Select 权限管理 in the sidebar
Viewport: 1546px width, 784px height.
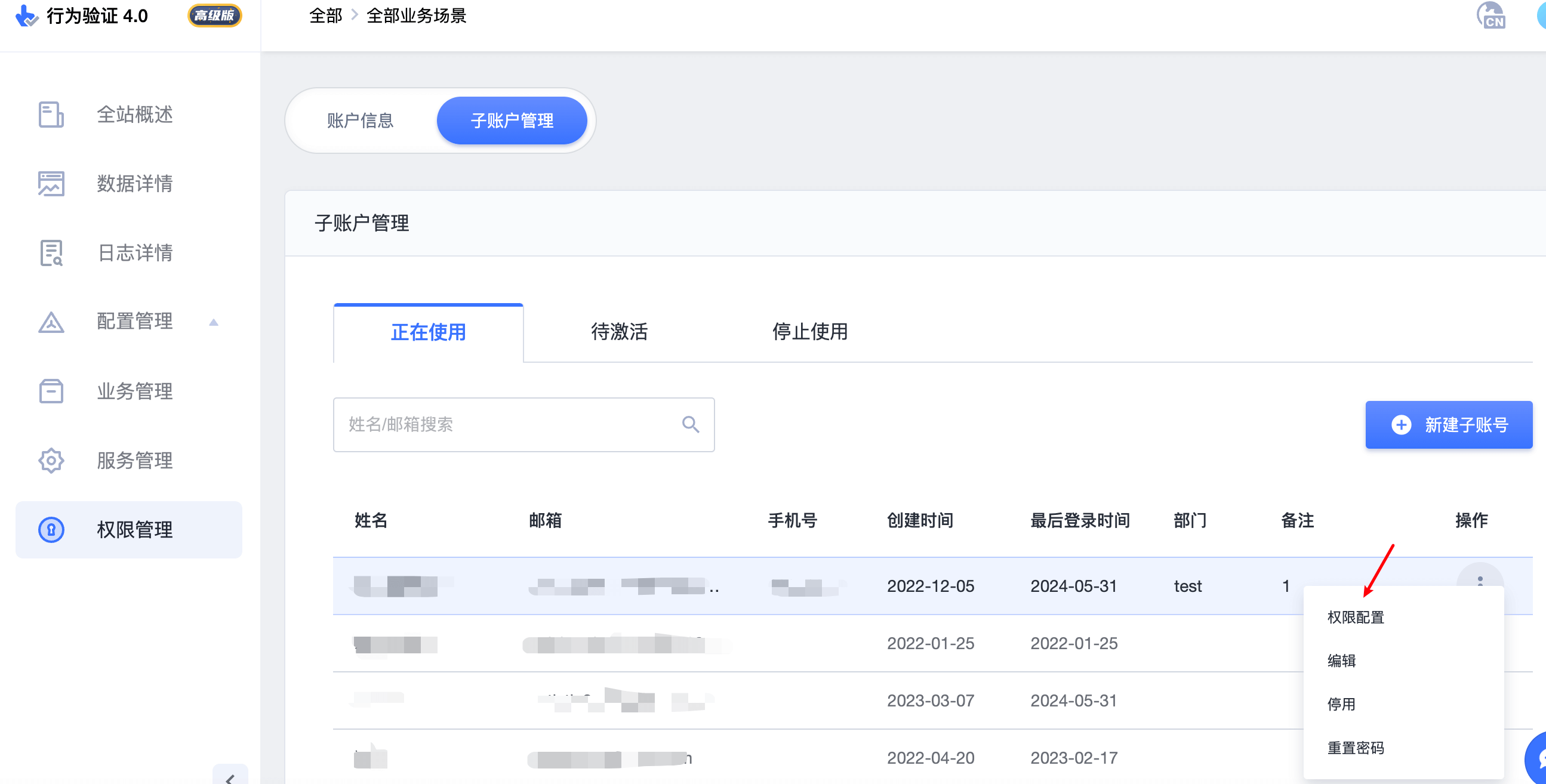point(134,530)
